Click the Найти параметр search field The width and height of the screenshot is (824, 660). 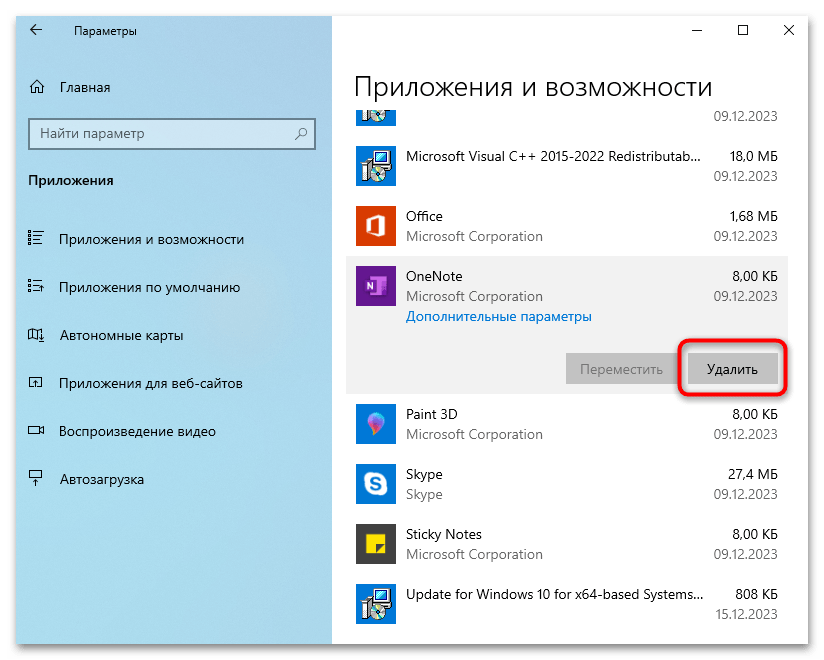click(x=160, y=133)
